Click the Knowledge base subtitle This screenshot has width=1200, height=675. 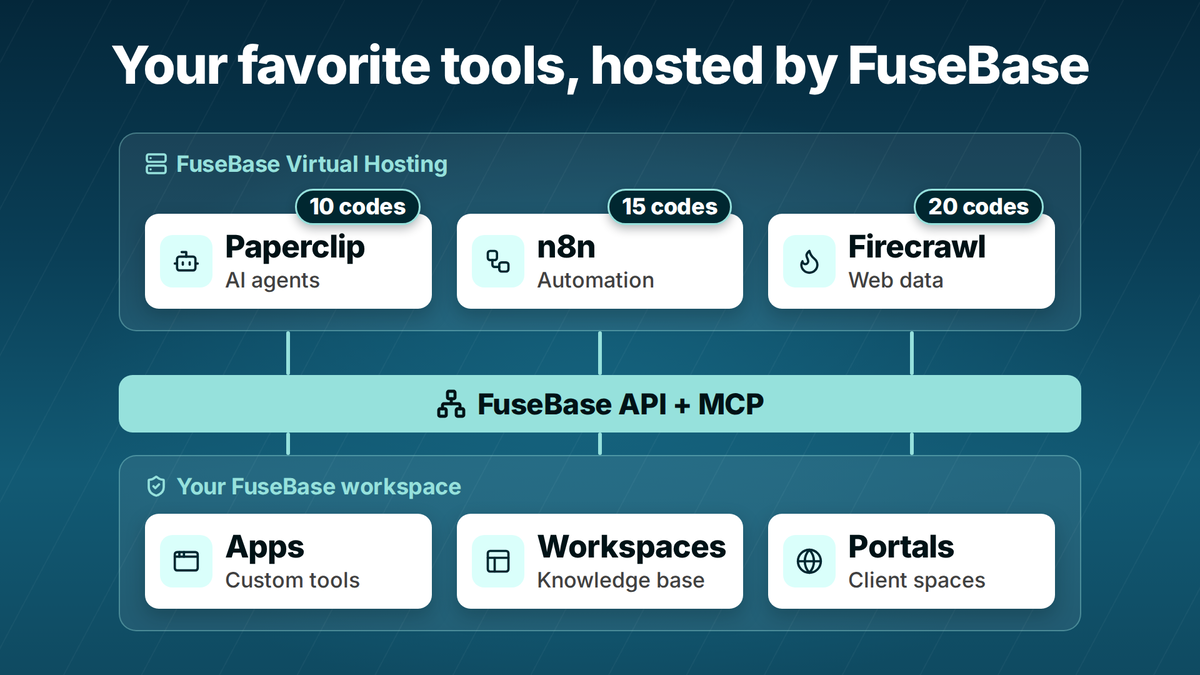click(x=621, y=580)
